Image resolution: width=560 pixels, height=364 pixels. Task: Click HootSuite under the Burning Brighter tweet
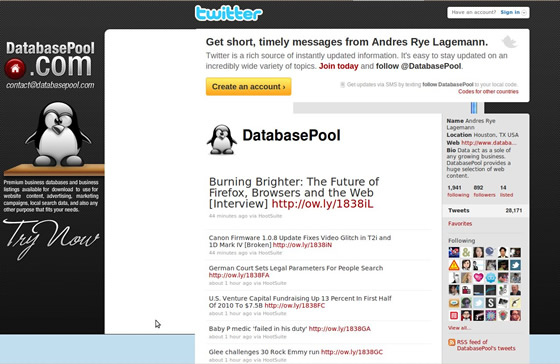(x=270, y=216)
